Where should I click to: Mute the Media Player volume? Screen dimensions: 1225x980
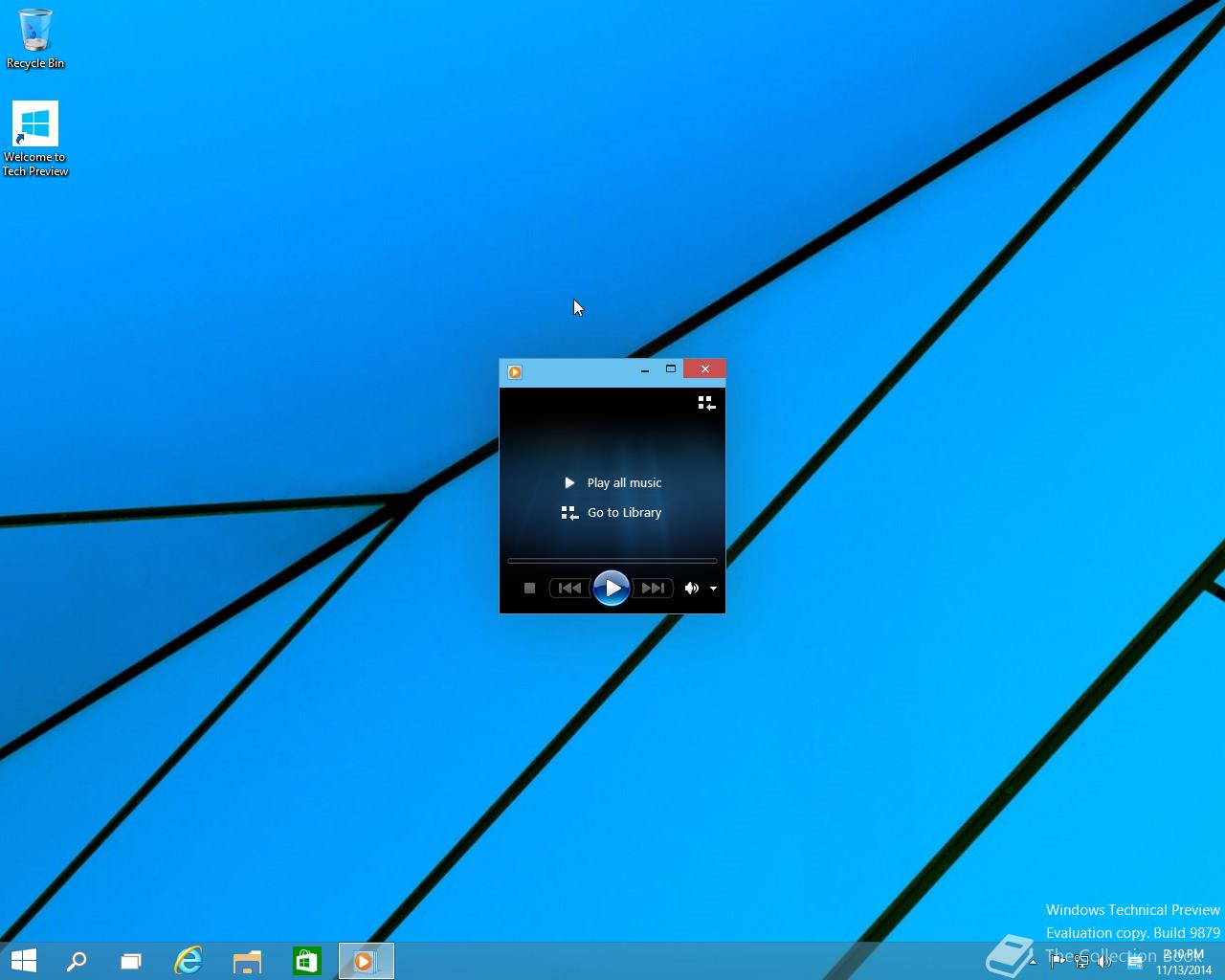point(691,588)
